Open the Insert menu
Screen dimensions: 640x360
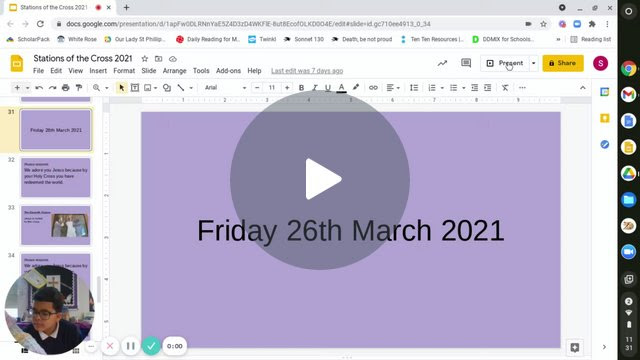pyautogui.click(x=98, y=71)
